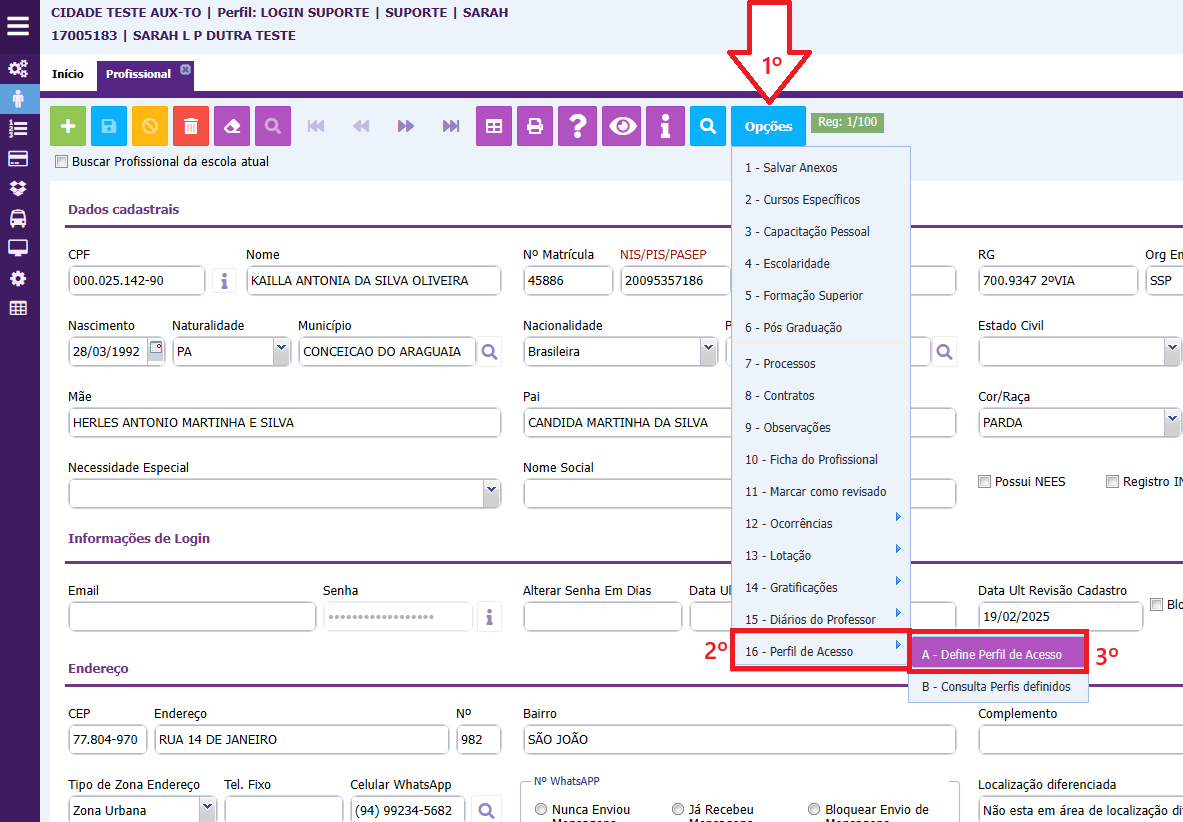Click into the Email input field
The width and height of the screenshot is (1183, 822).
(x=192, y=617)
